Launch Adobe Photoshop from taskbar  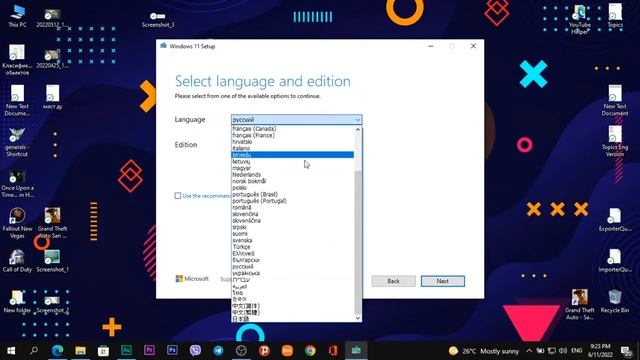172,350
